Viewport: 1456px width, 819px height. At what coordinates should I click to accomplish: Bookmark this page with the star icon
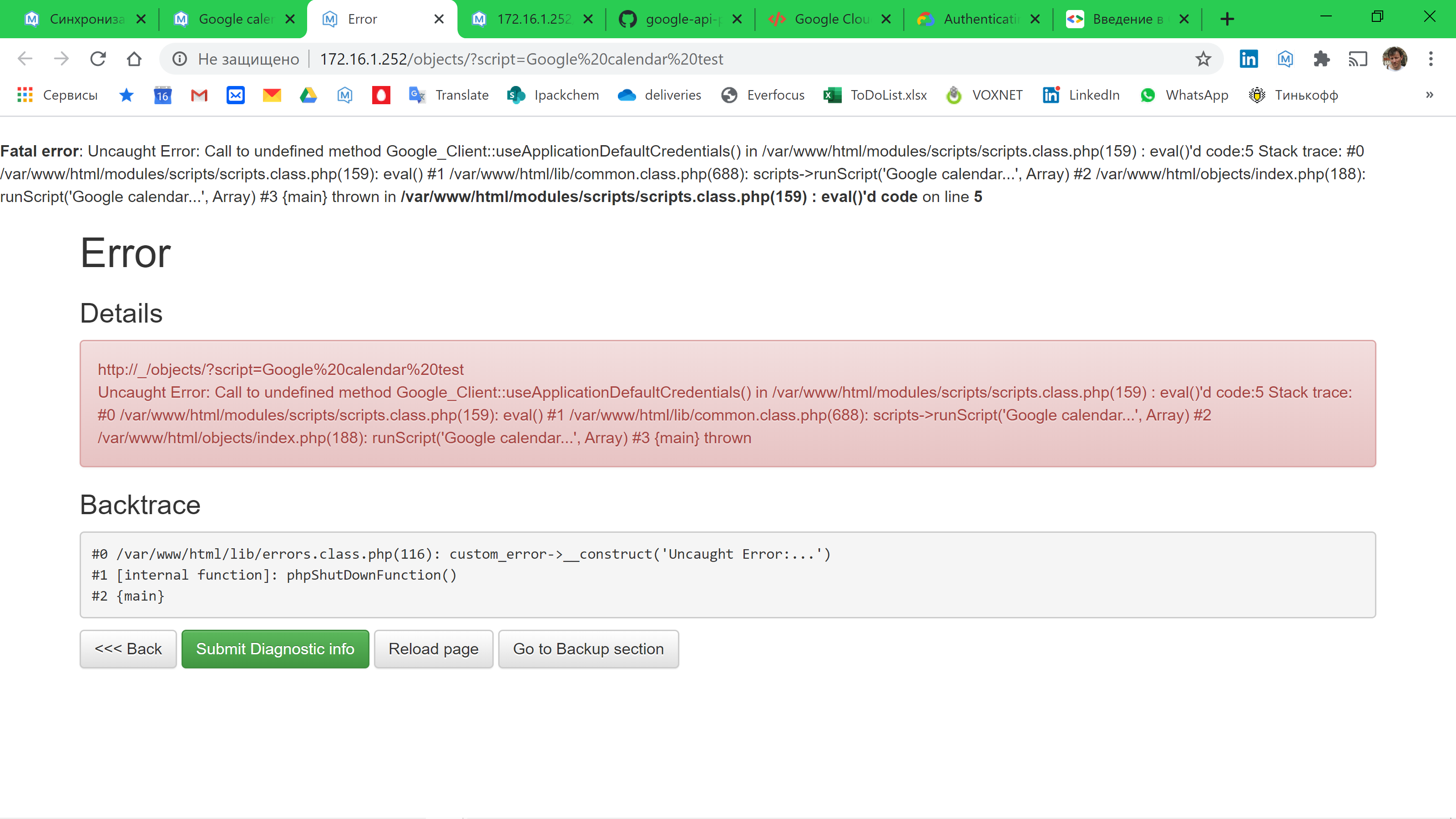pos(1203,59)
